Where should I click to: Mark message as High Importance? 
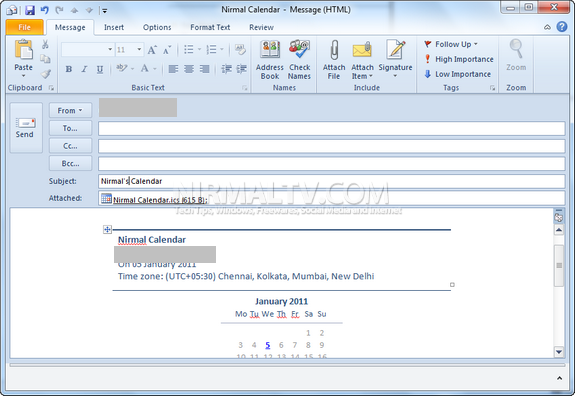(x=459, y=59)
